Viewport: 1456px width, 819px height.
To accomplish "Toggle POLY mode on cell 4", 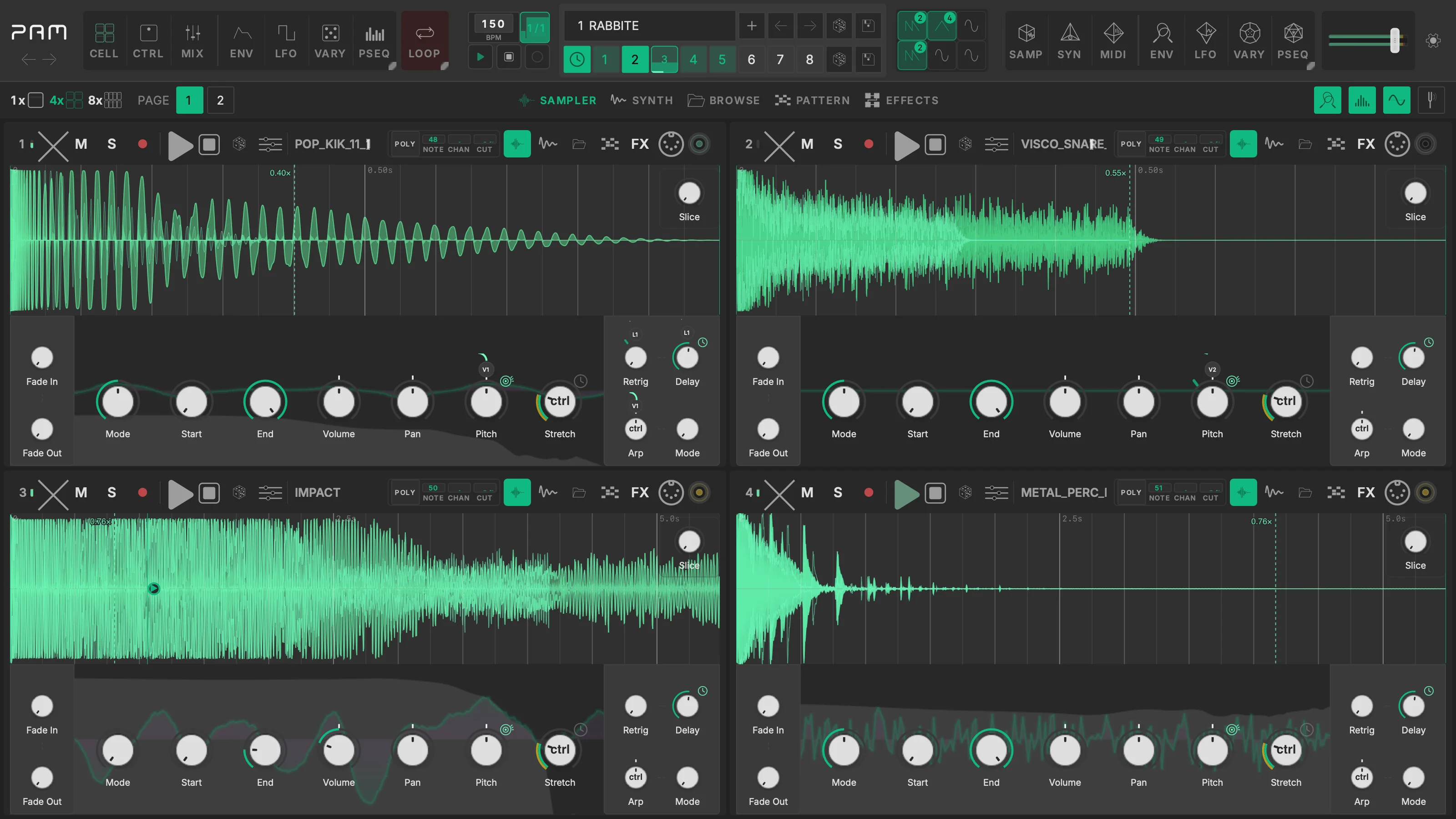I will tap(1131, 493).
